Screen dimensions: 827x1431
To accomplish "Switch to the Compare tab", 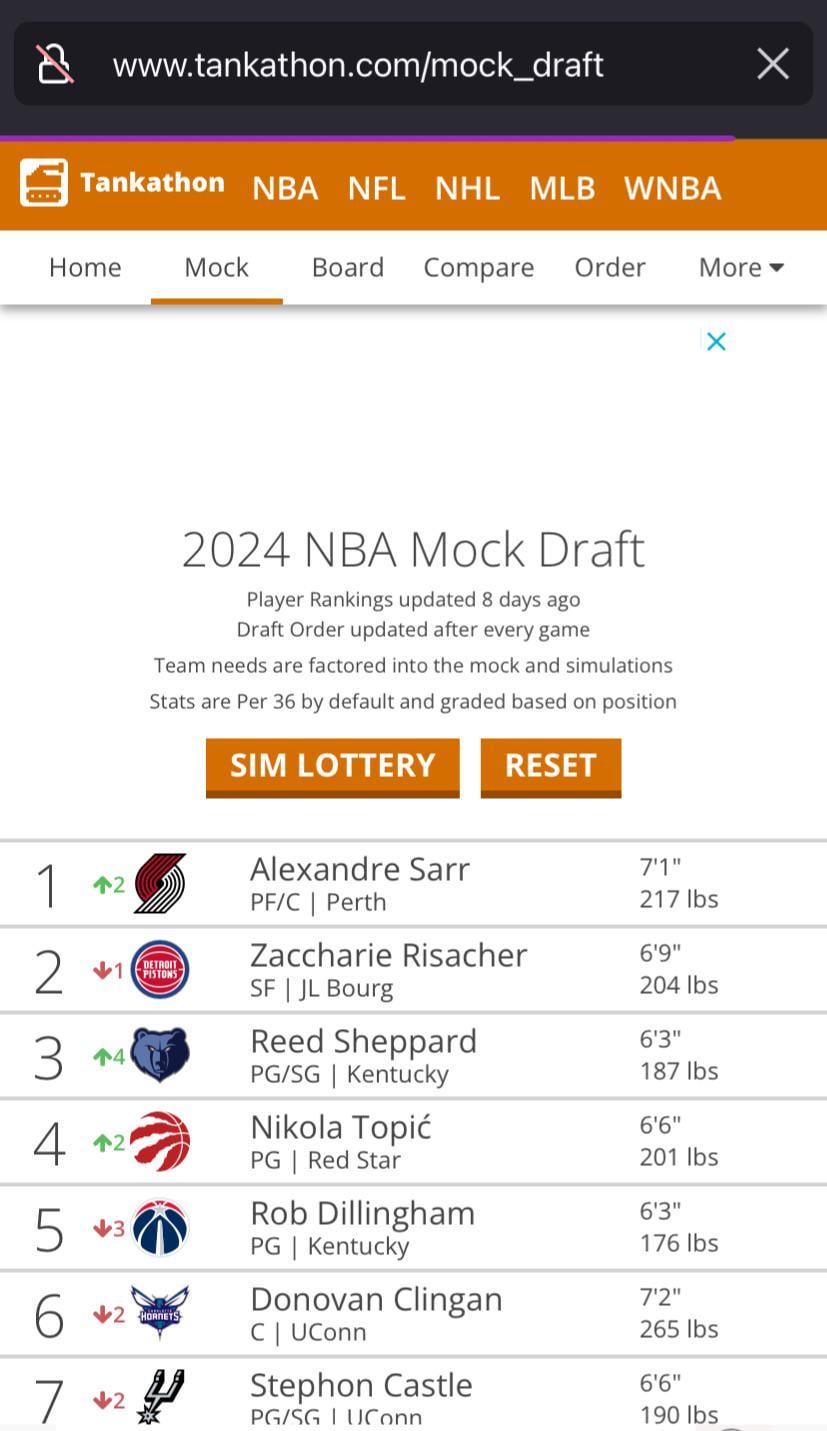I will (479, 267).
